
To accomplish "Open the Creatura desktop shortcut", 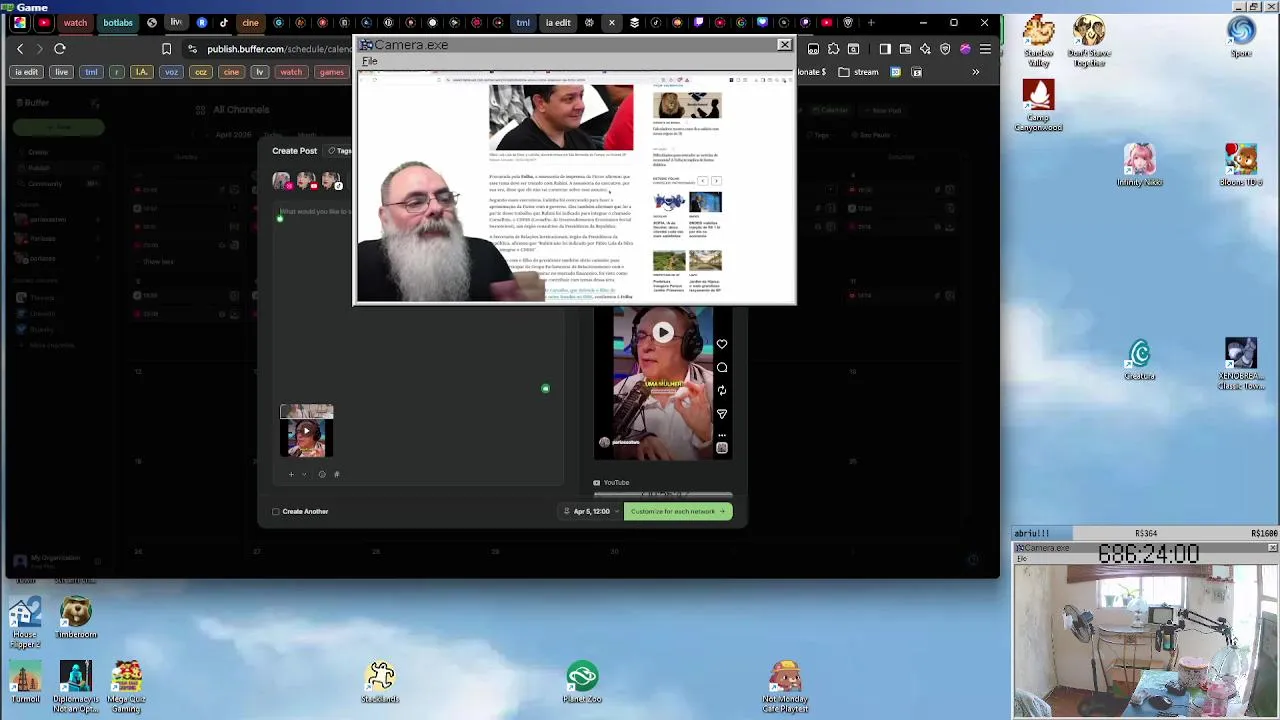I will (1140, 360).
